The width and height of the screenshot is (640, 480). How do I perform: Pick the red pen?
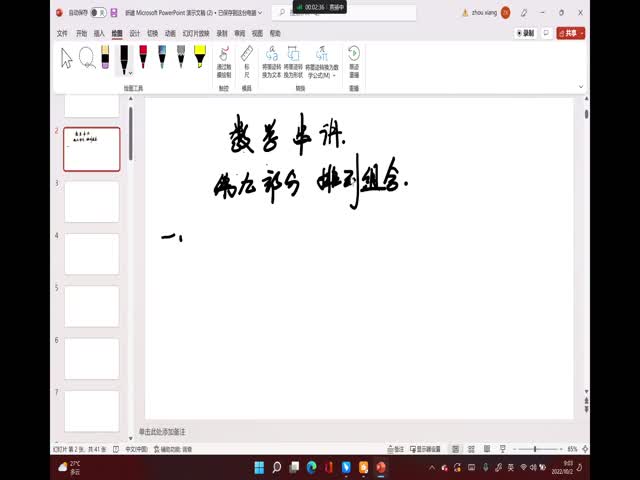click(x=143, y=57)
